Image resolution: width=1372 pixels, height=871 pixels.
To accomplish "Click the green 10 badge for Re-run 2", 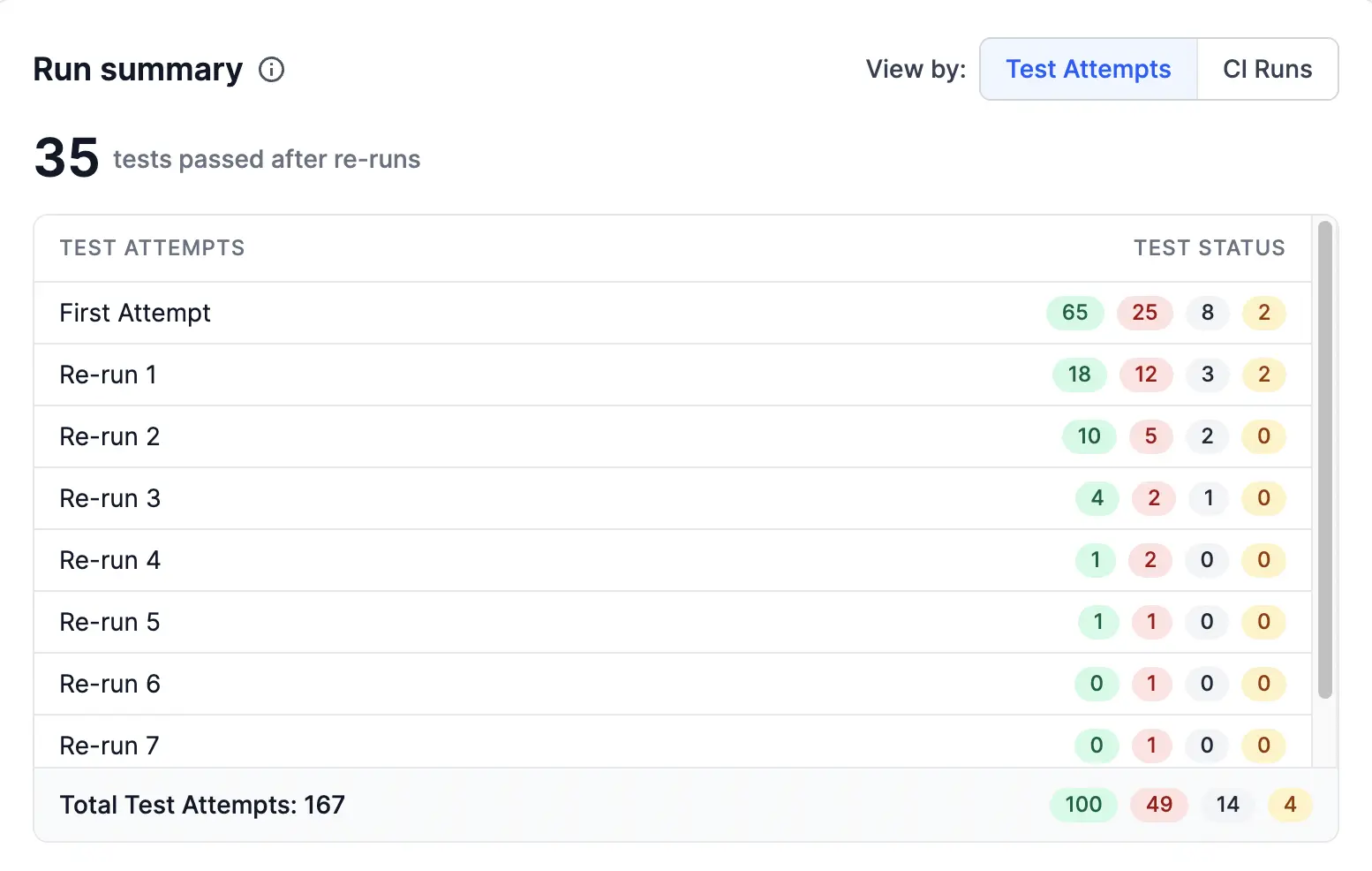I will point(1089,436).
